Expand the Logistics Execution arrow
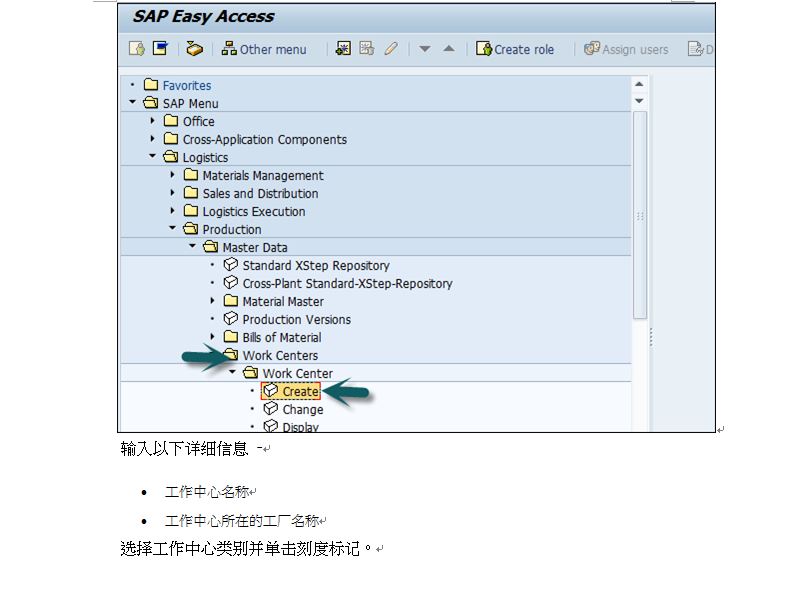This screenshot has height=590, width=790. coord(172,210)
